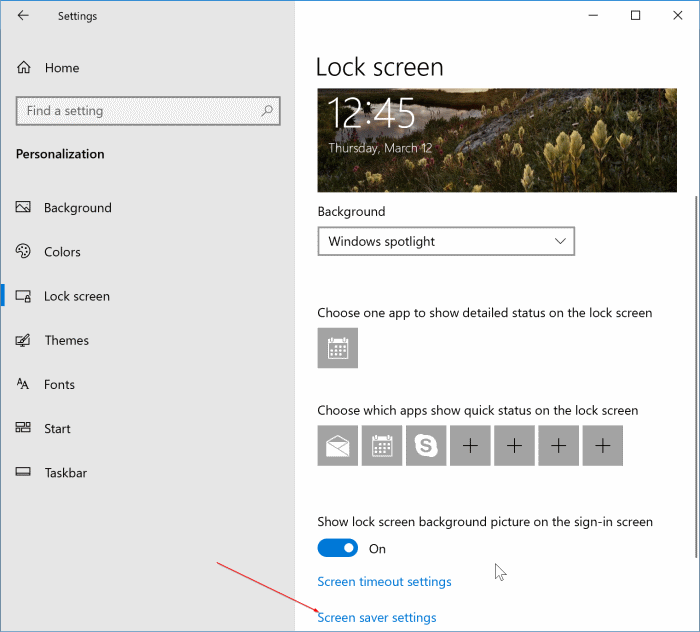Go back with the Settings back arrow
Image resolution: width=700 pixels, height=632 pixels.
click(x=23, y=16)
